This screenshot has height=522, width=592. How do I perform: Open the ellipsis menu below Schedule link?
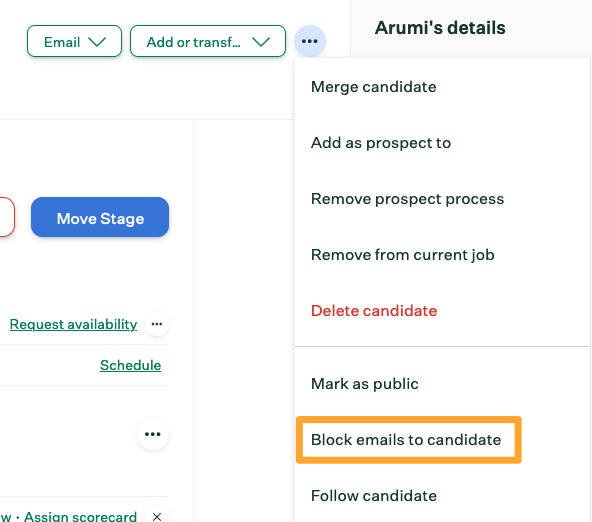click(153, 434)
